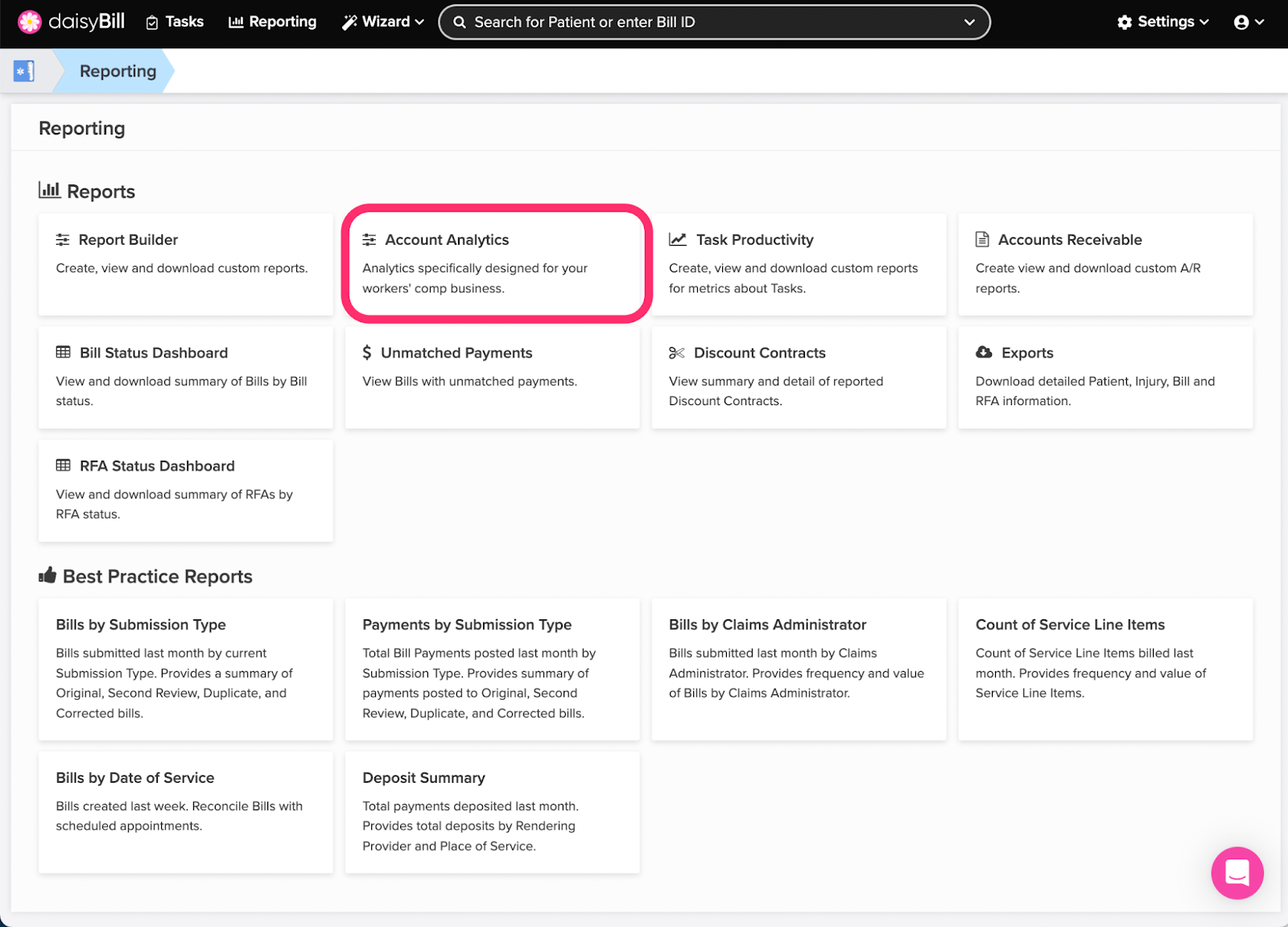Open the user account menu
The image size is (1288, 927).
click(x=1249, y=22)
